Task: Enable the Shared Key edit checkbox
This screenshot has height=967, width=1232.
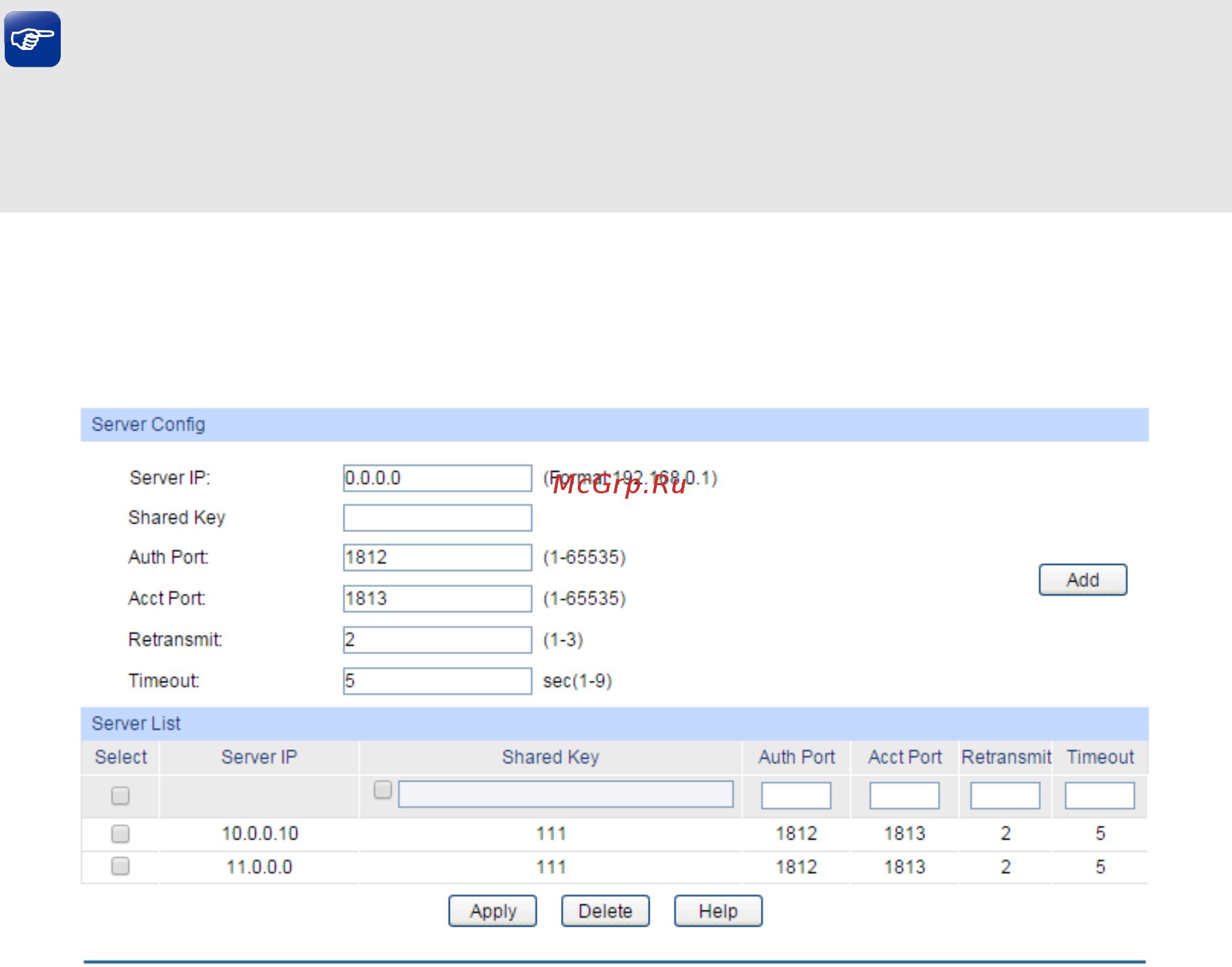Action: 383,790
